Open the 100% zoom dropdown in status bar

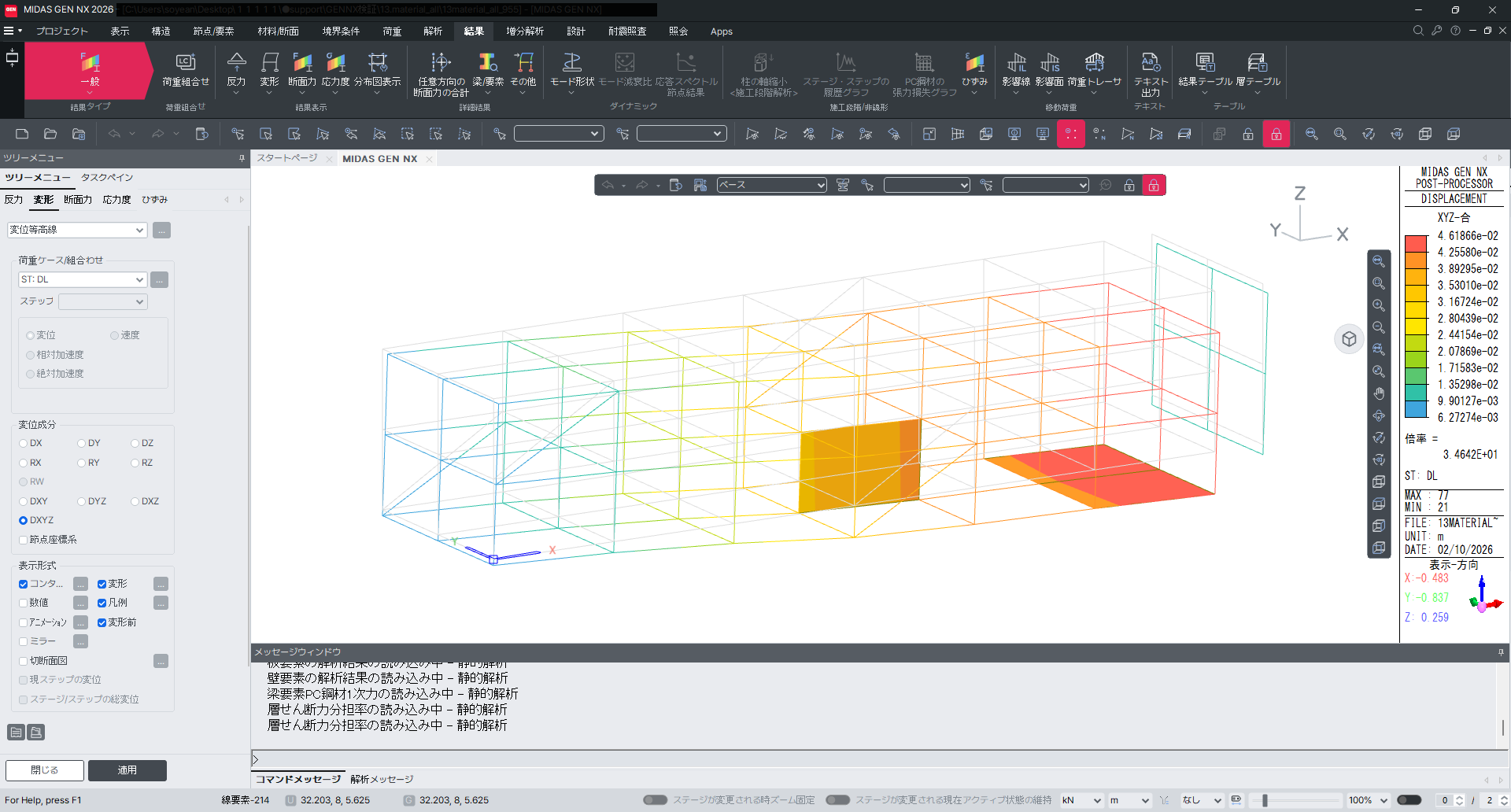click(1368, 800)
